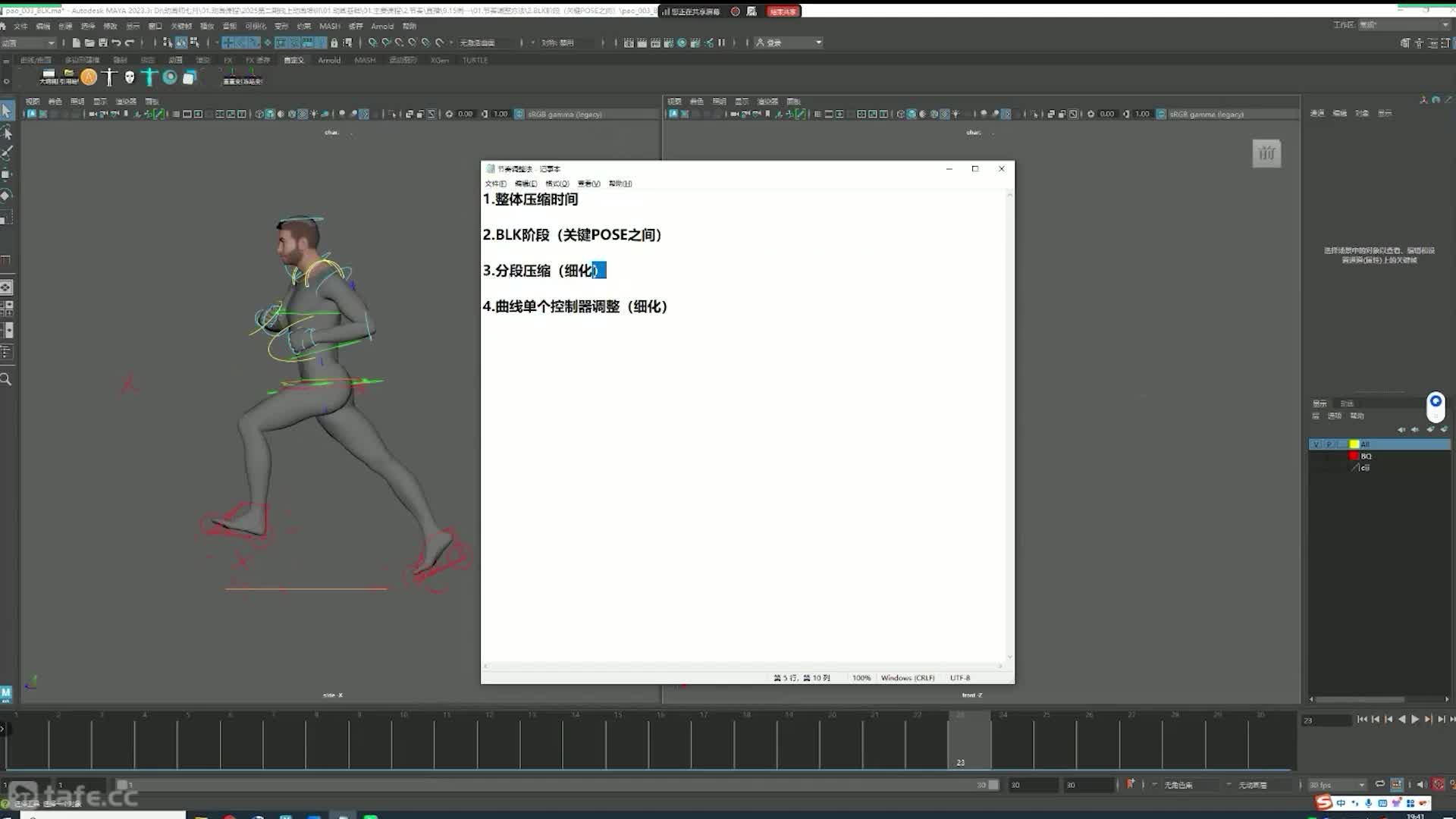Click the white T-pose figure shelf icon

point(109,77)
